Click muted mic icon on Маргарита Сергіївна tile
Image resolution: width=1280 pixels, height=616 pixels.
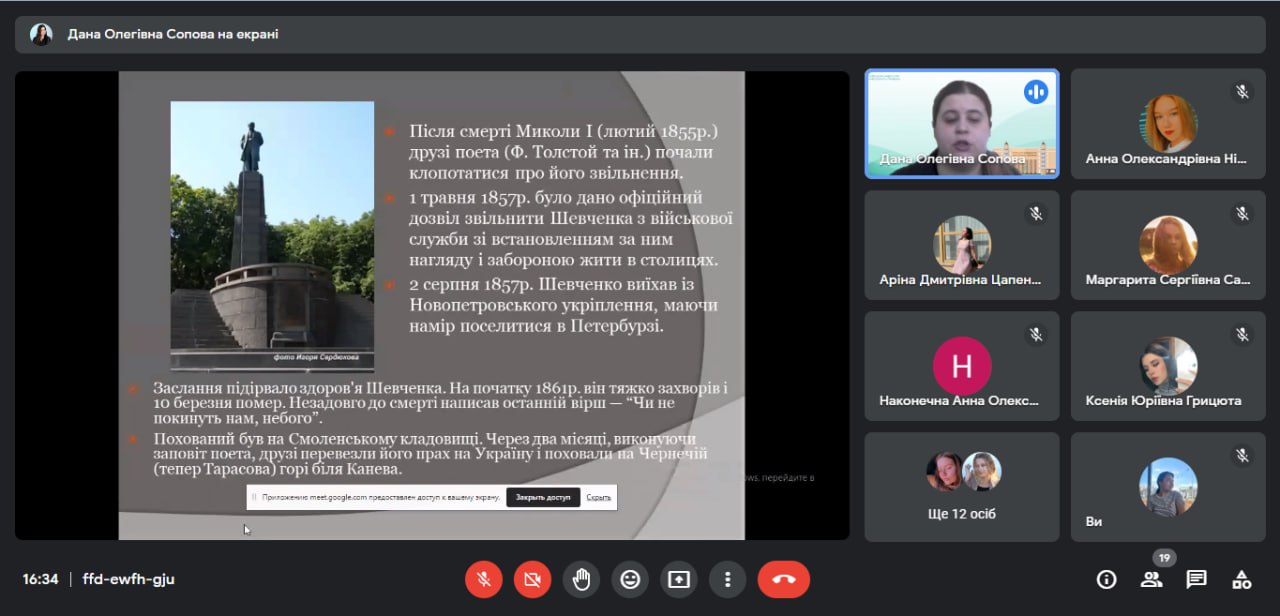click(x=1242, y=214)
